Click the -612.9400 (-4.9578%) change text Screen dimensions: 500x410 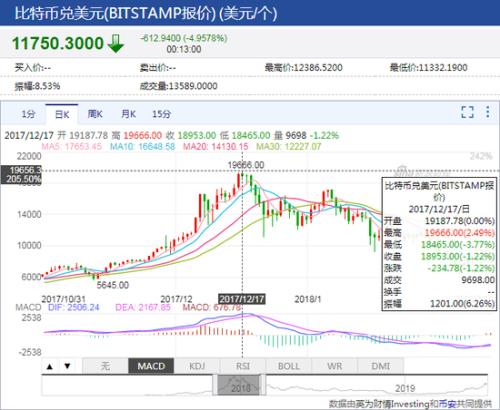[x=184, y=38]
